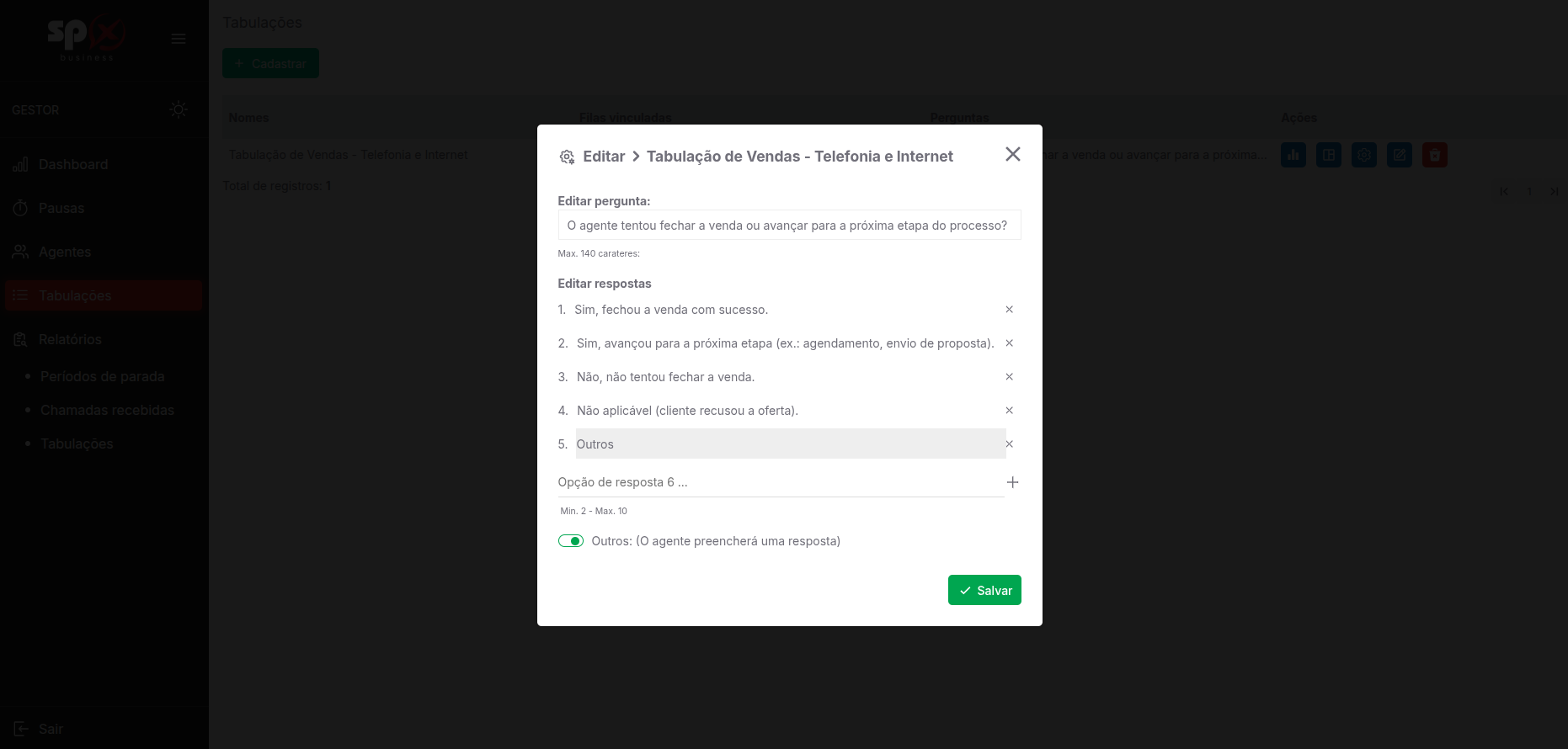Open the Agentes sidebar section

65,252
